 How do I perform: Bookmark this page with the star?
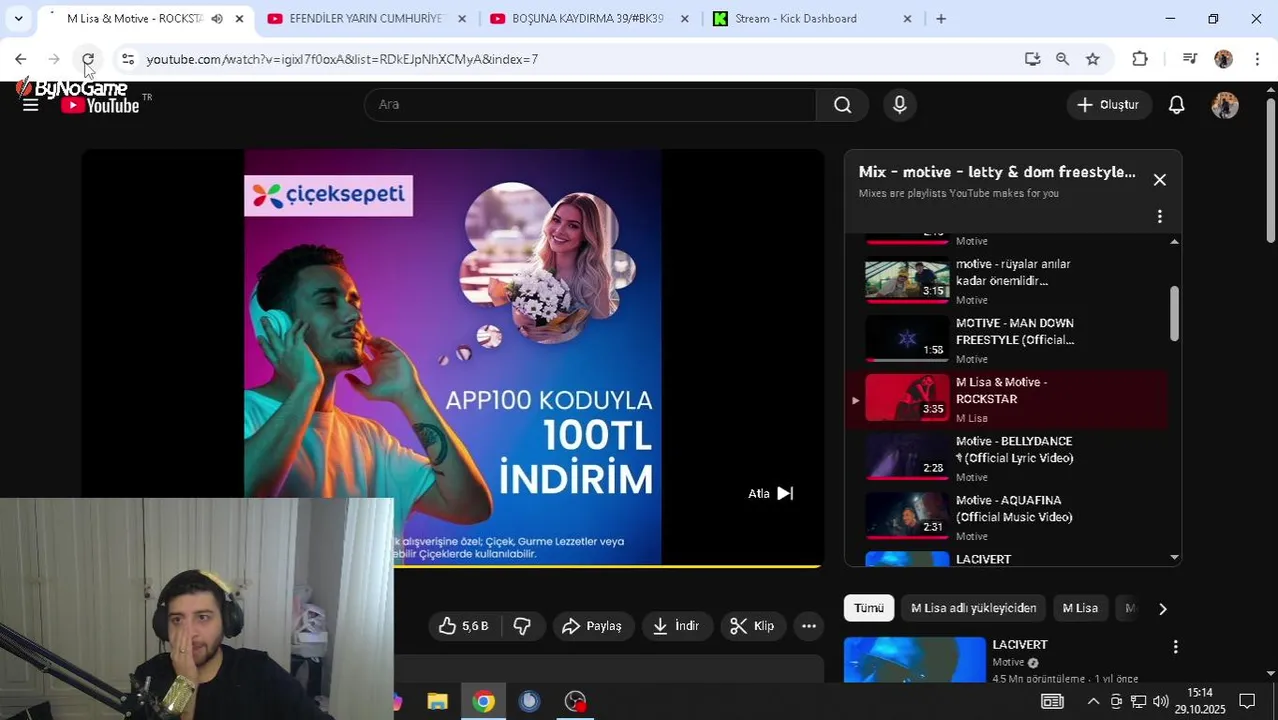pos(1093,59)
